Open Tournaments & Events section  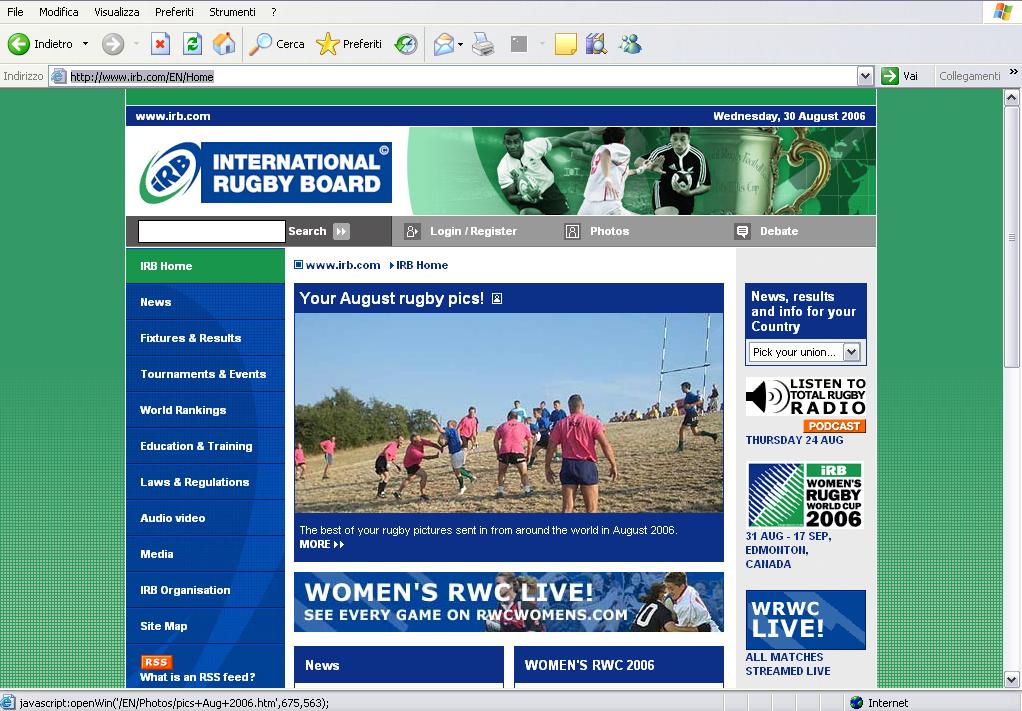tap(205, 374)
